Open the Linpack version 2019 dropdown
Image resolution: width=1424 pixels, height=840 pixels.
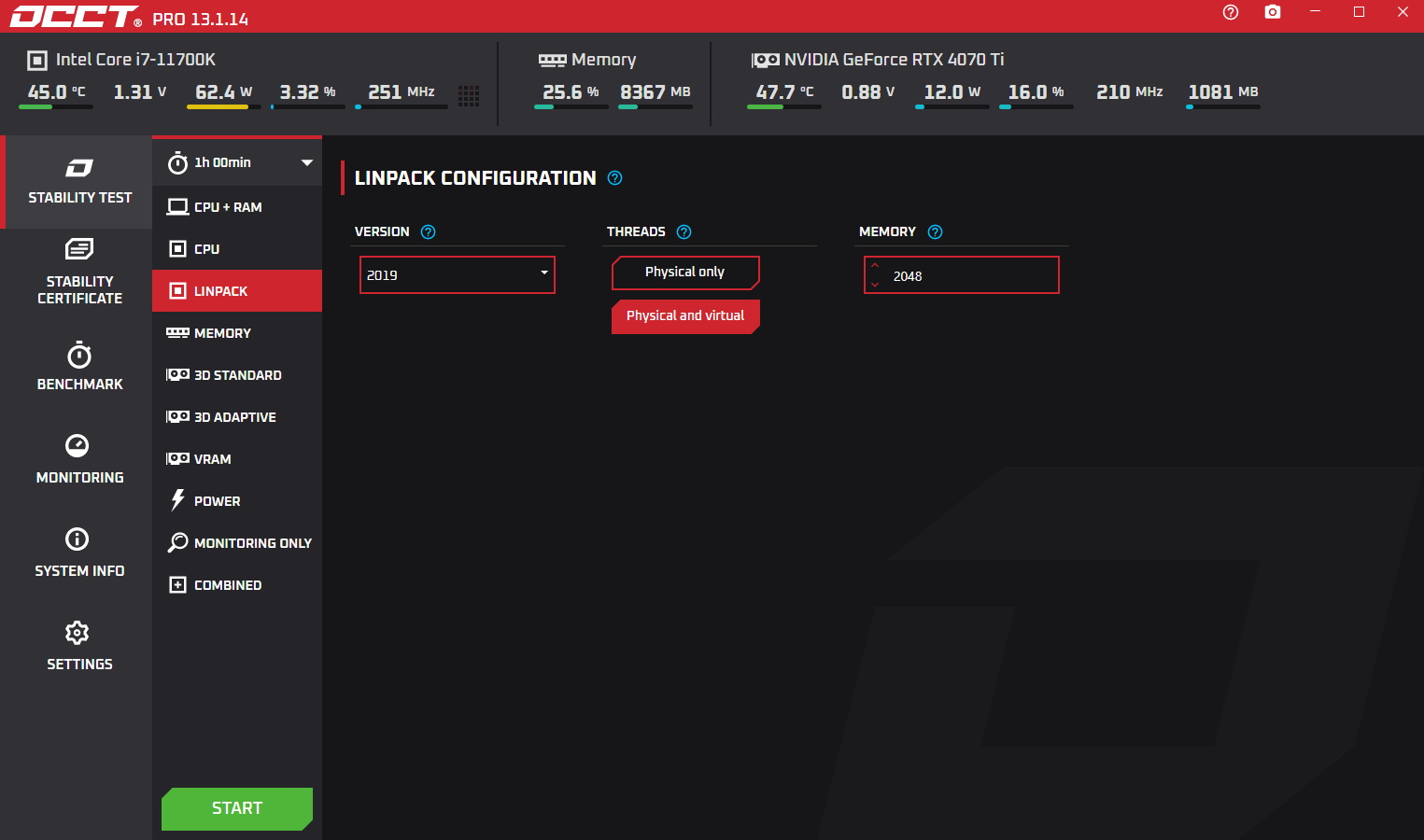tap(458, 275)
